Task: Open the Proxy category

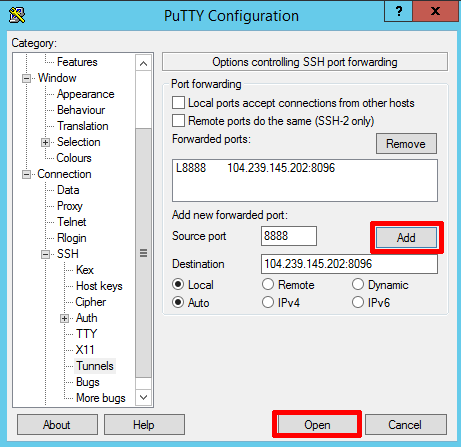Action: (x=70, y=206)
